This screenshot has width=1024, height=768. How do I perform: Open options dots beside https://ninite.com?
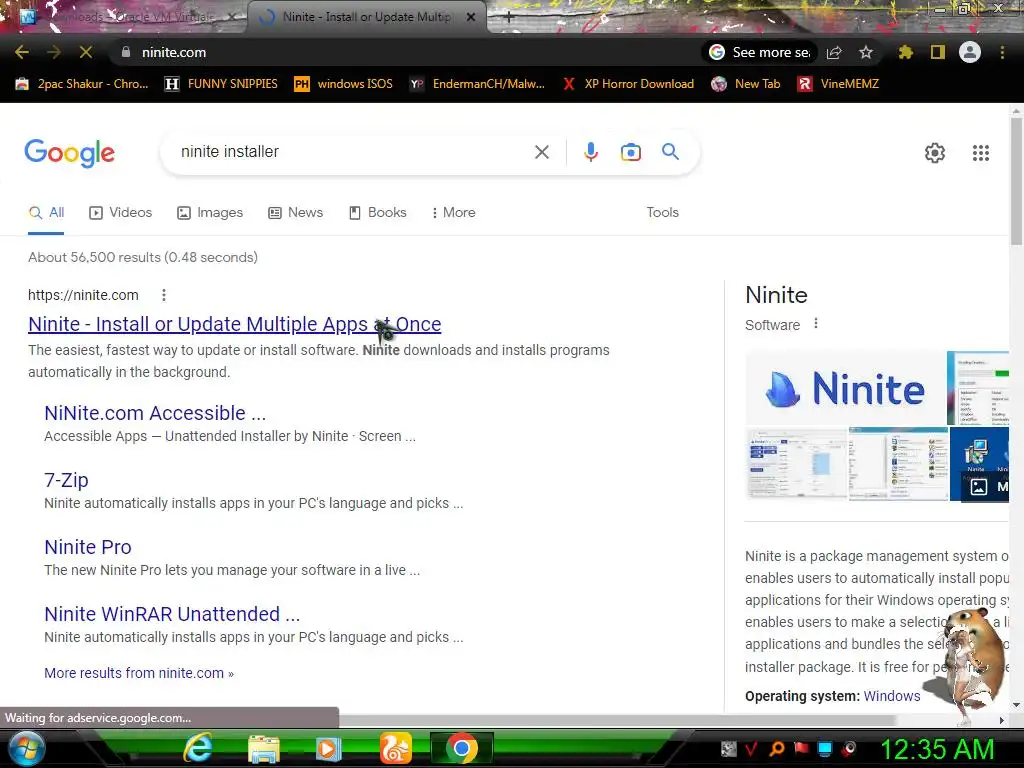point(164,295)
